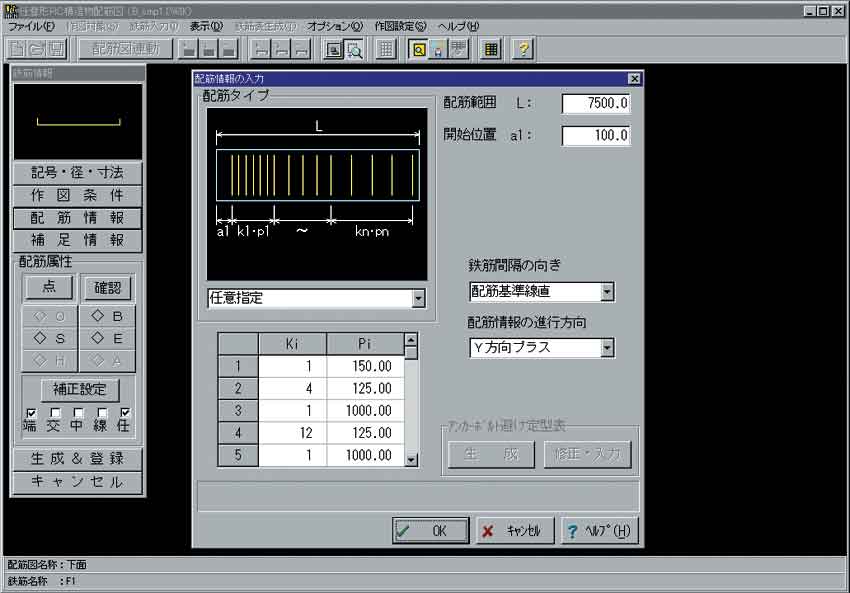Click the 配筋図連動 toolbar button
850x593 pixels.
point(126,49)
